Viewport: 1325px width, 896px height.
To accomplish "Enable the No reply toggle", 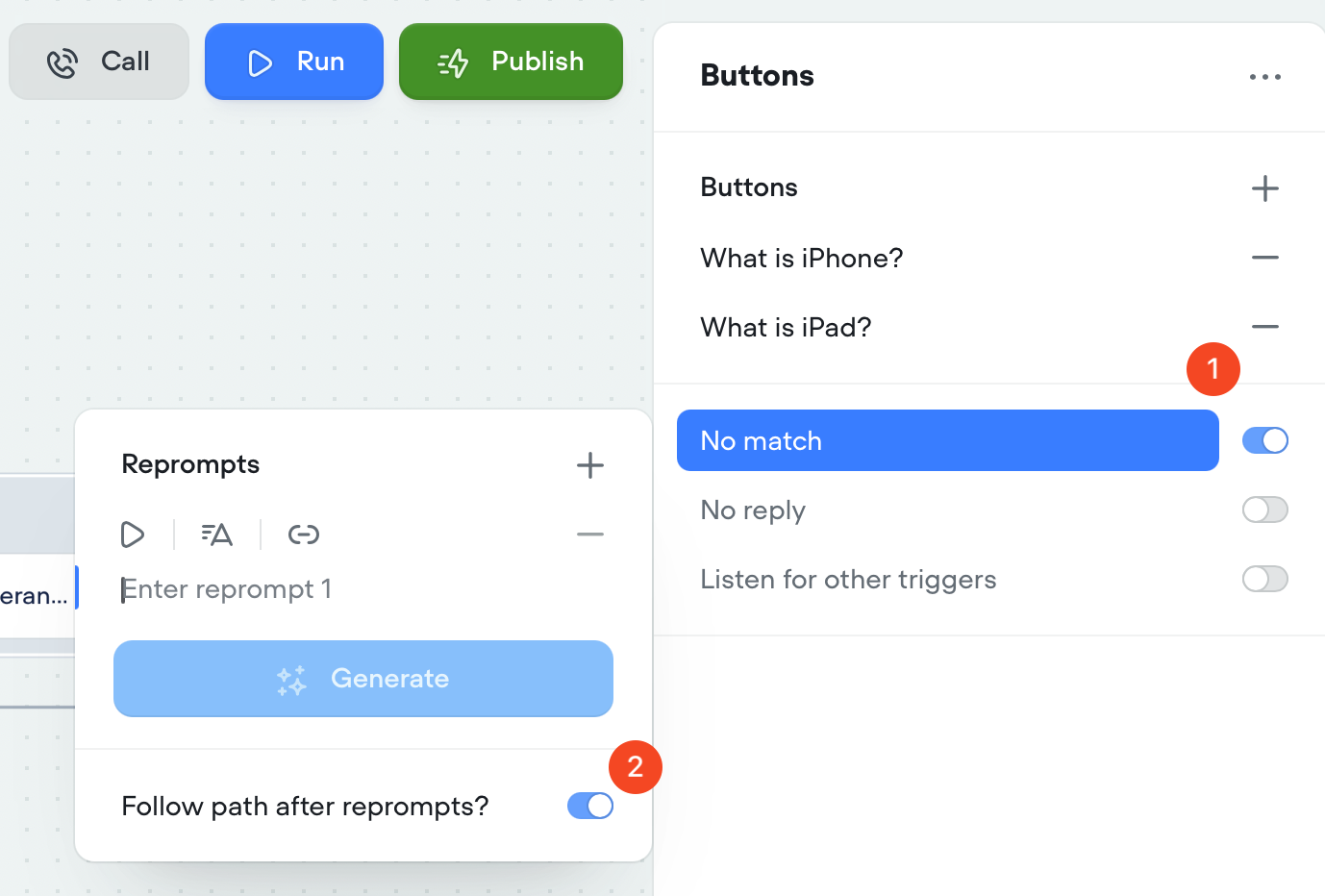I will pyautogui.click(x=1264, y=510).
